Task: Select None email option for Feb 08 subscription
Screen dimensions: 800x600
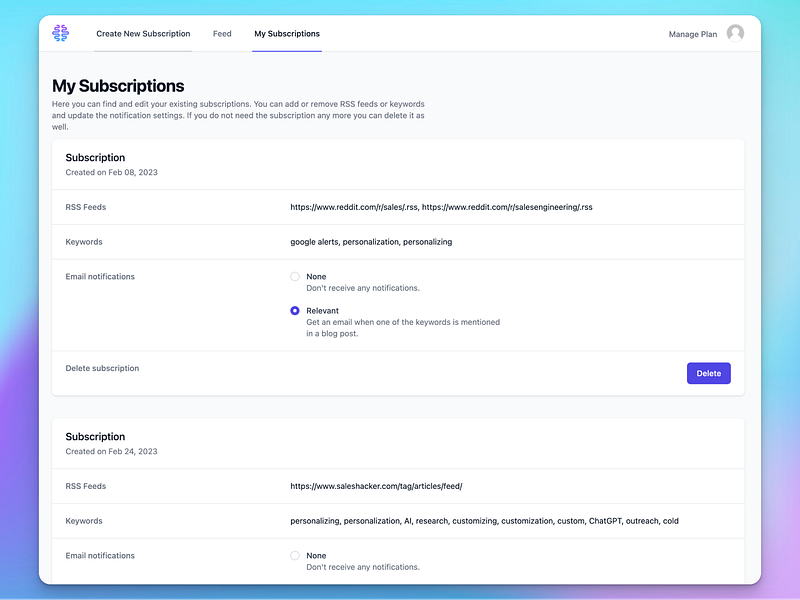Action: pyautogui.click(x=295, y=277)
